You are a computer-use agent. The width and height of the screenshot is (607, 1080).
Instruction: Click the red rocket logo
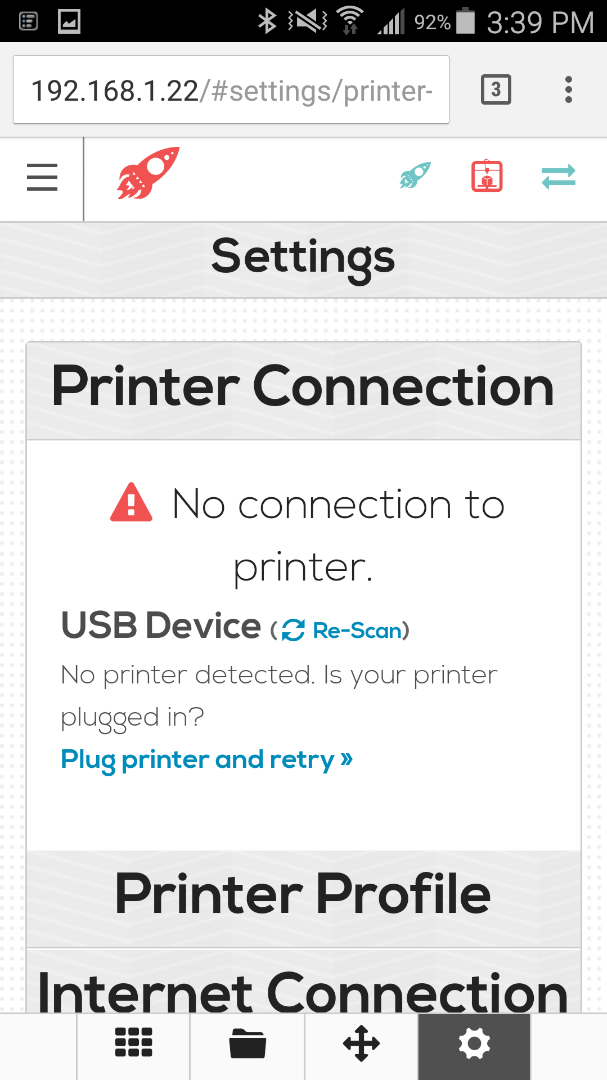click(x=148, y=173)
